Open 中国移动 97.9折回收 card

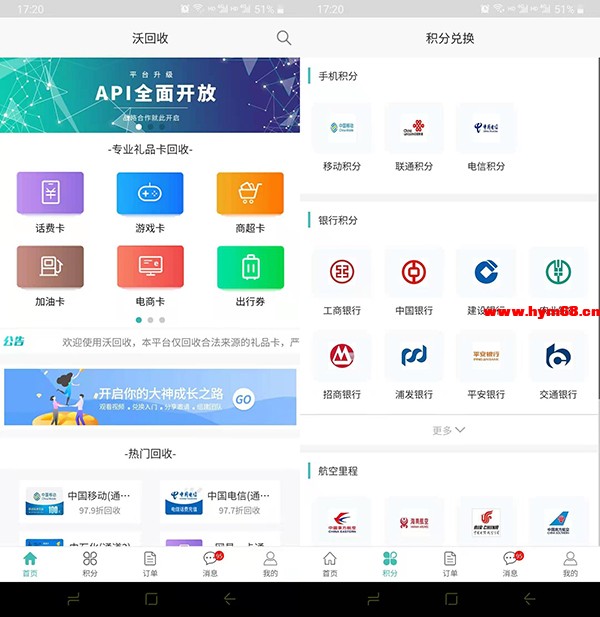coord(80,502)
